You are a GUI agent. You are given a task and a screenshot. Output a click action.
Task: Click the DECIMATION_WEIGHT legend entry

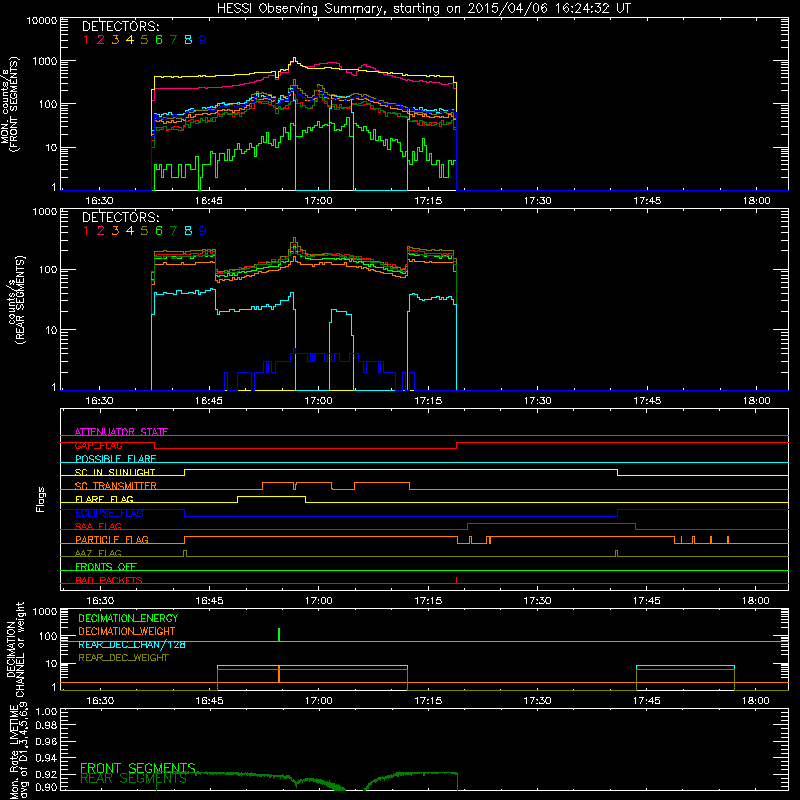[x=127, y=631]
